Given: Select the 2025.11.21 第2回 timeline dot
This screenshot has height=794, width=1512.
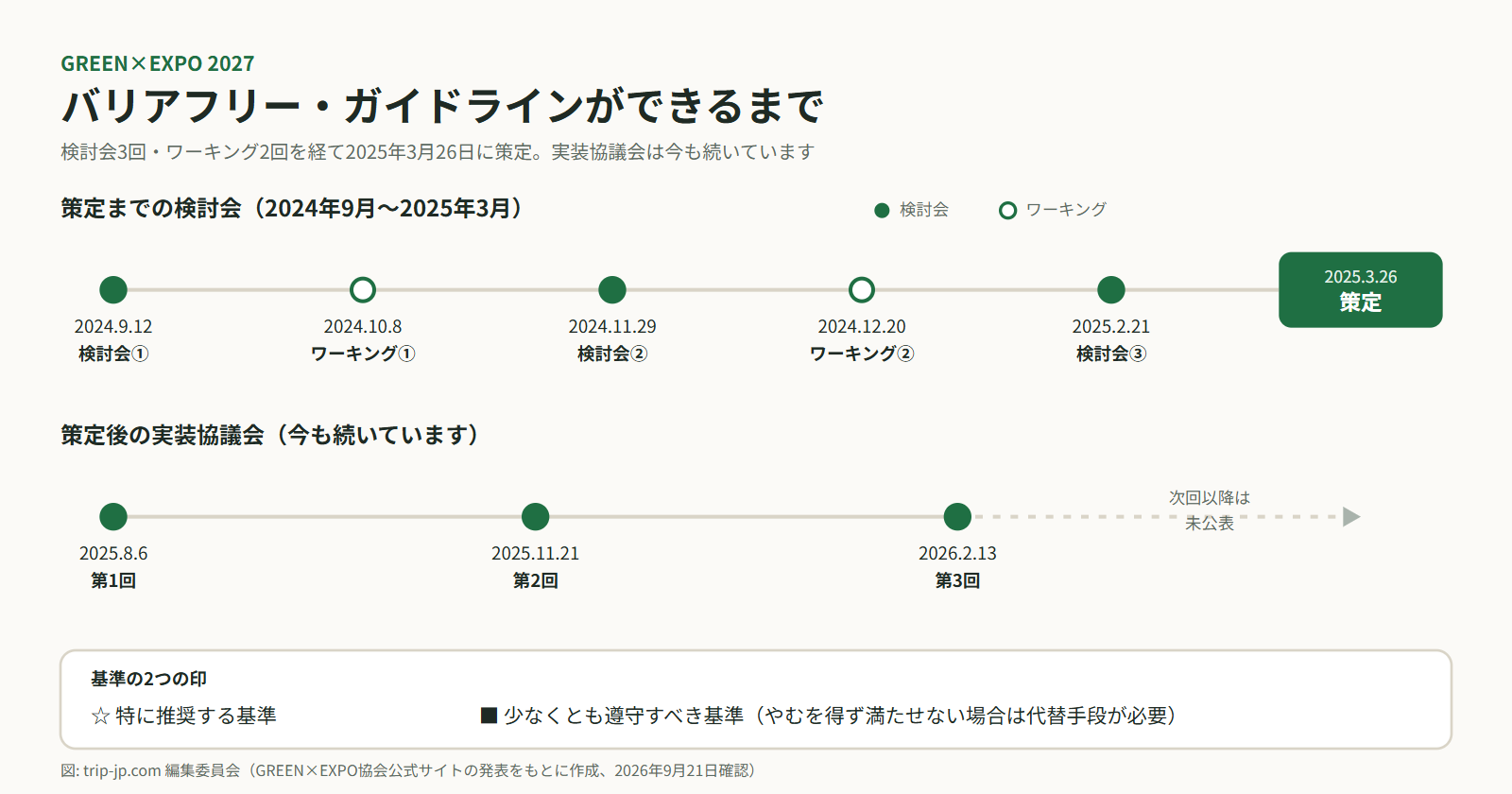Looking at the screenshot, I should coord(536,517).
